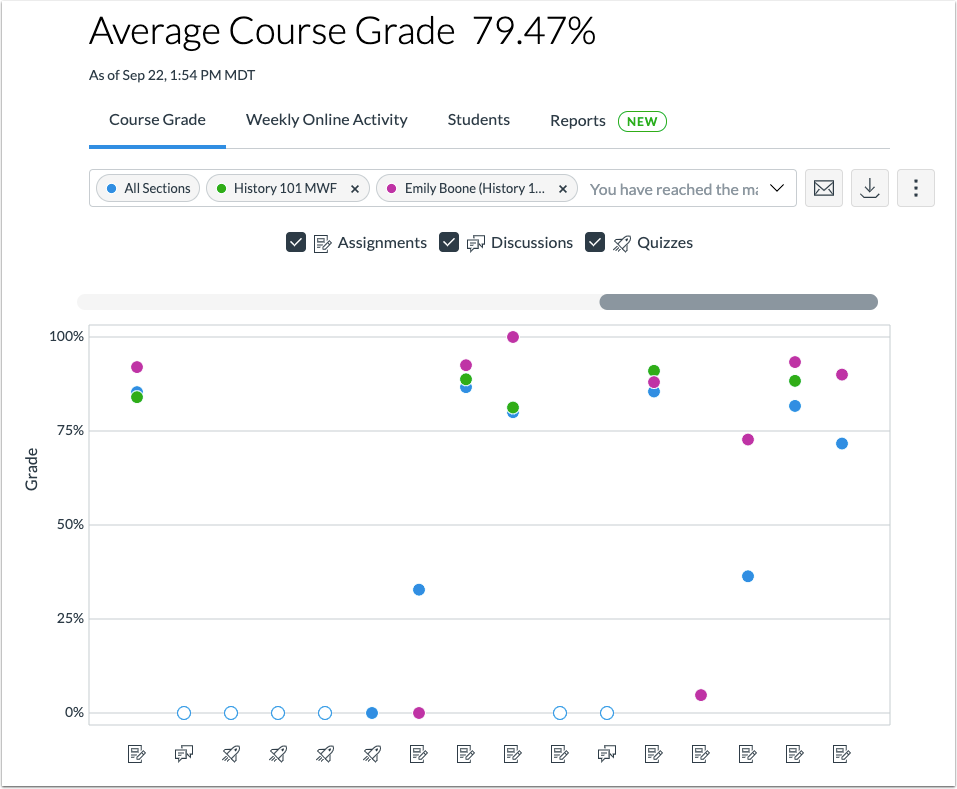View the Reports tab marked NEW

[577, 119]
